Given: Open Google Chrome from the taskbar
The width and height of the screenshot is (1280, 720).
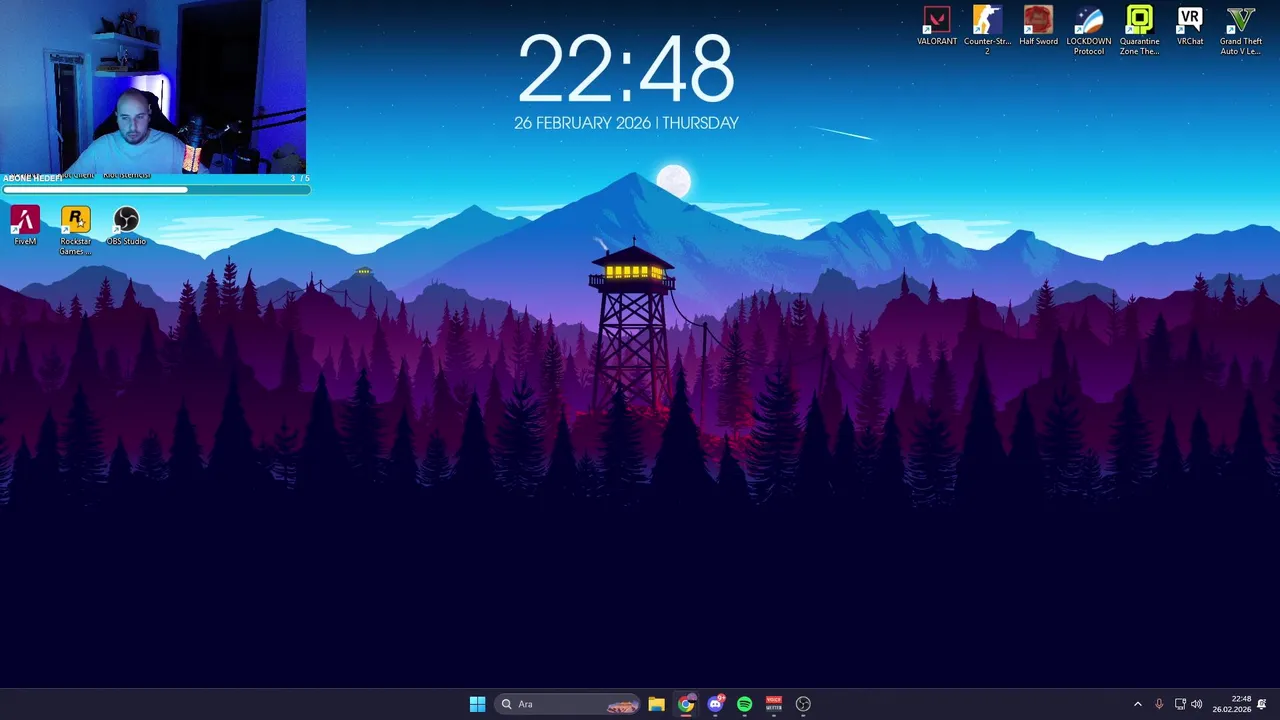Looking at the screenshot, I should pyautogui.click(x=686, y=704).
